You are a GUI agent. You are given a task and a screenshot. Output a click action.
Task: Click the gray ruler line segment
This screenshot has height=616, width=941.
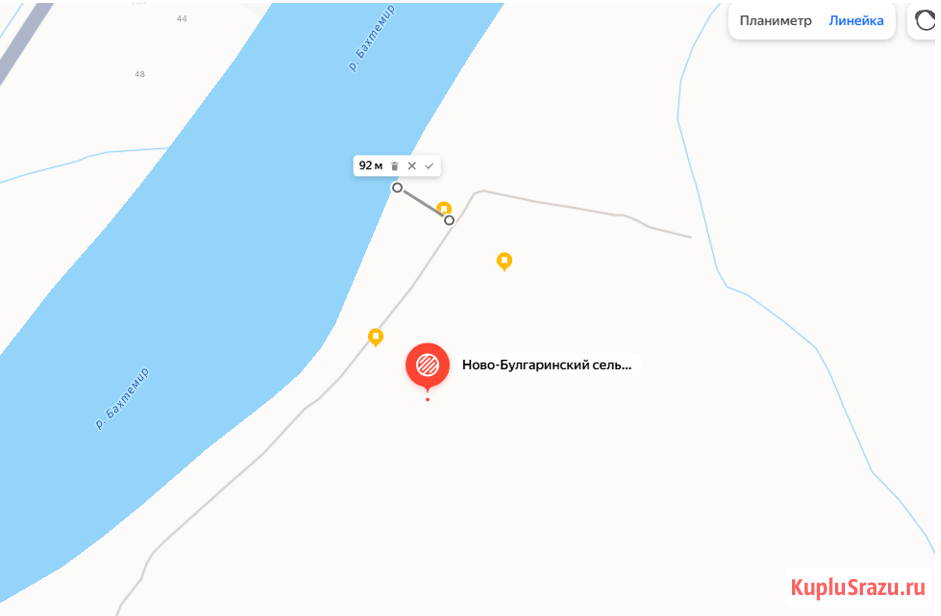(x=423, y=204)
